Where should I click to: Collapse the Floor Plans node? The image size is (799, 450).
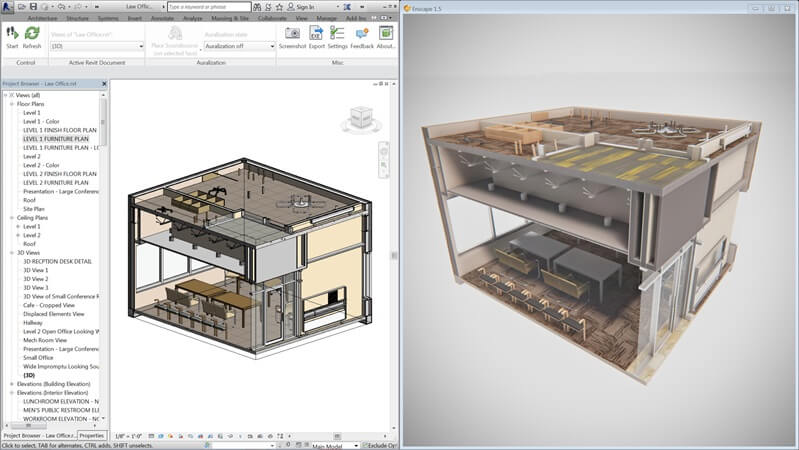(x=12, y=104)
